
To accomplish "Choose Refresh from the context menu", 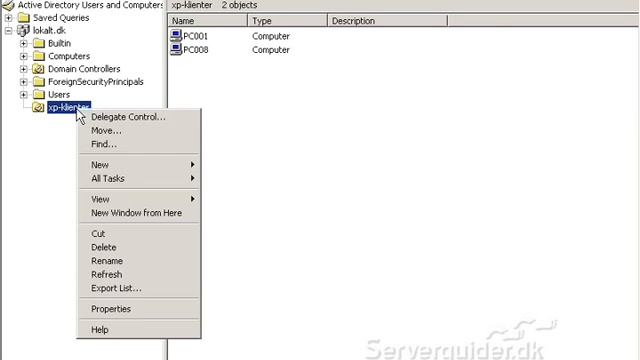I will click(139, 275).
